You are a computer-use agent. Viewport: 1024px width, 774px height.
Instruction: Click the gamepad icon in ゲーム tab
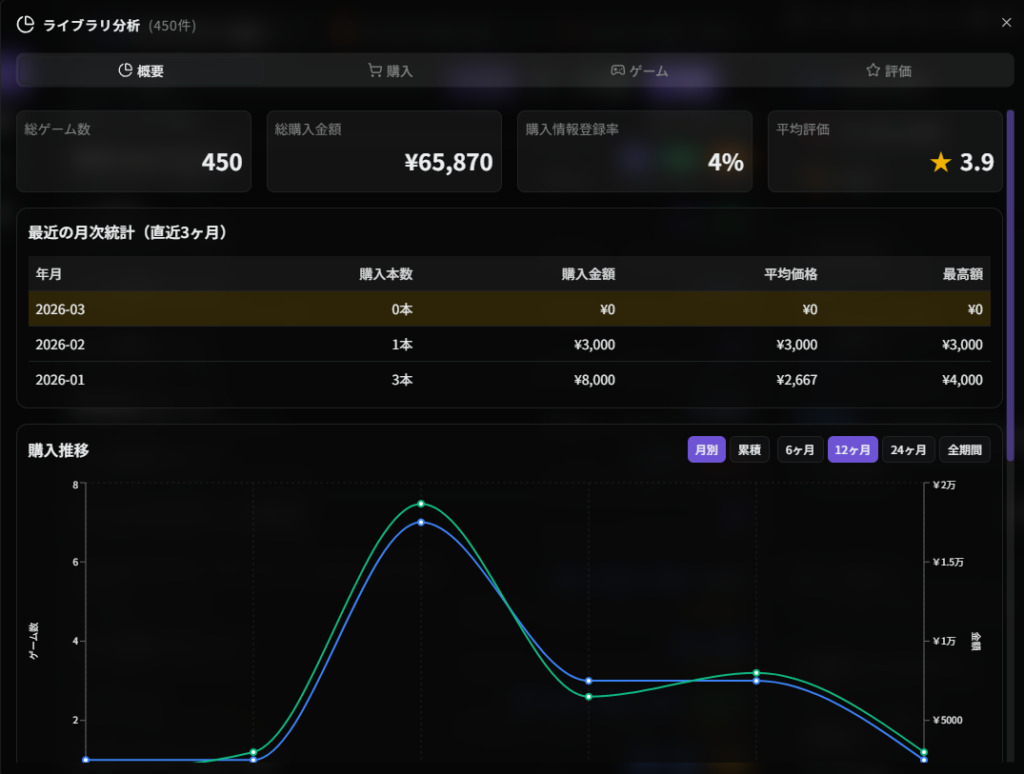point(618,71)
